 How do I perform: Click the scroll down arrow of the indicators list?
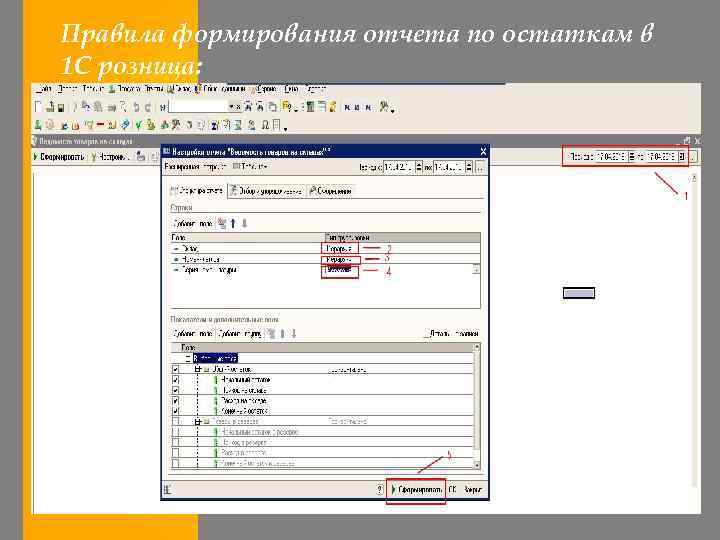tap(477, 465)
